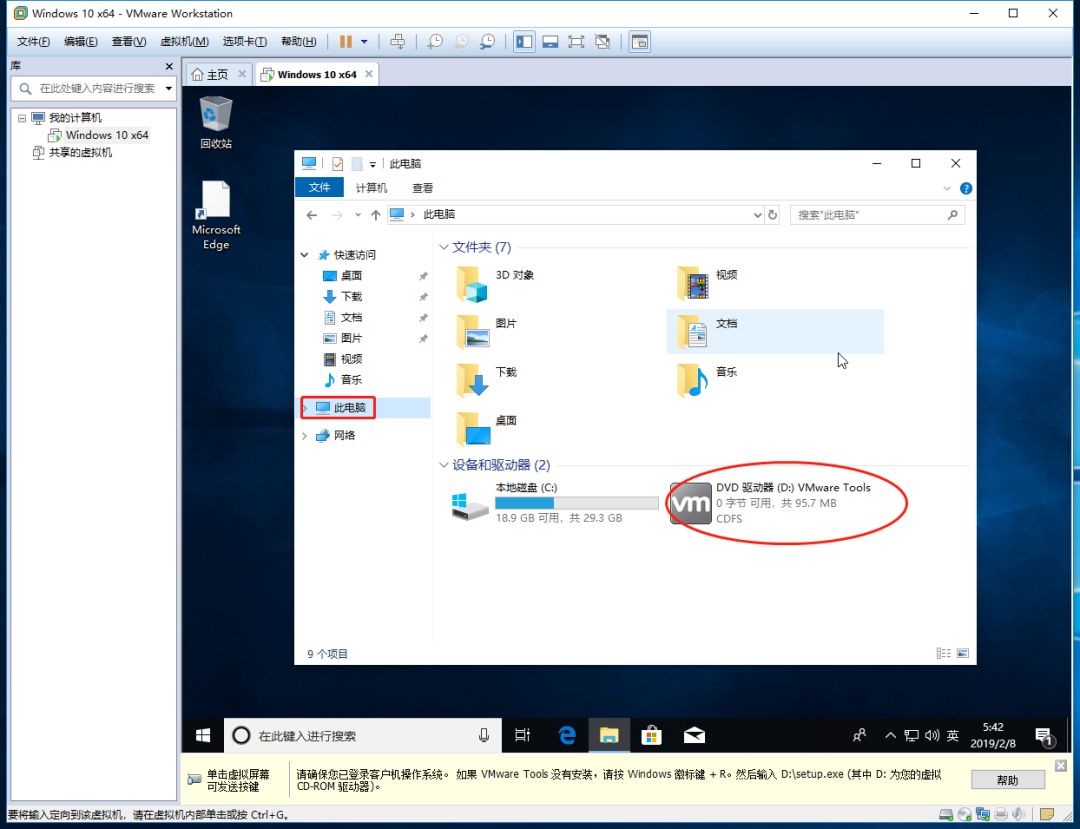
Task: Open the Windows Start button
Action: click(202, 735)
